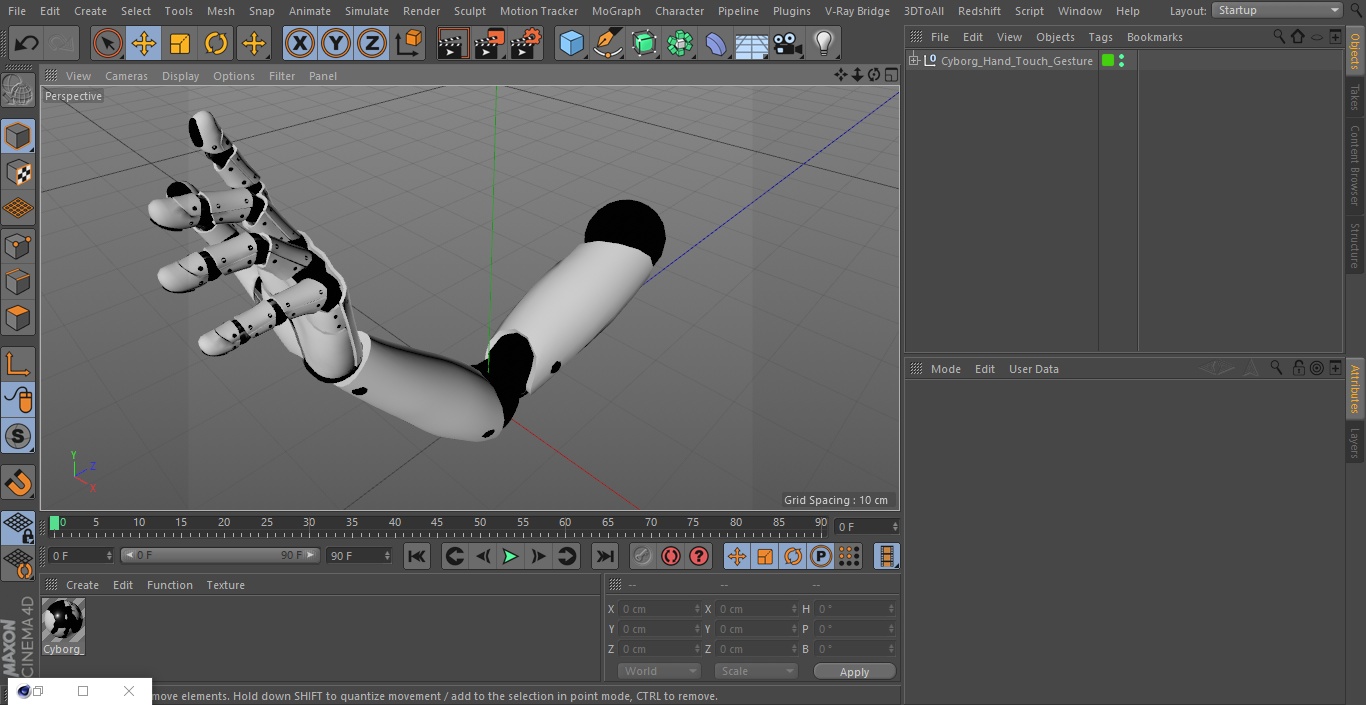Open the MoGraph menu
The image size is (1366, 705).
[x=616, y=11]
